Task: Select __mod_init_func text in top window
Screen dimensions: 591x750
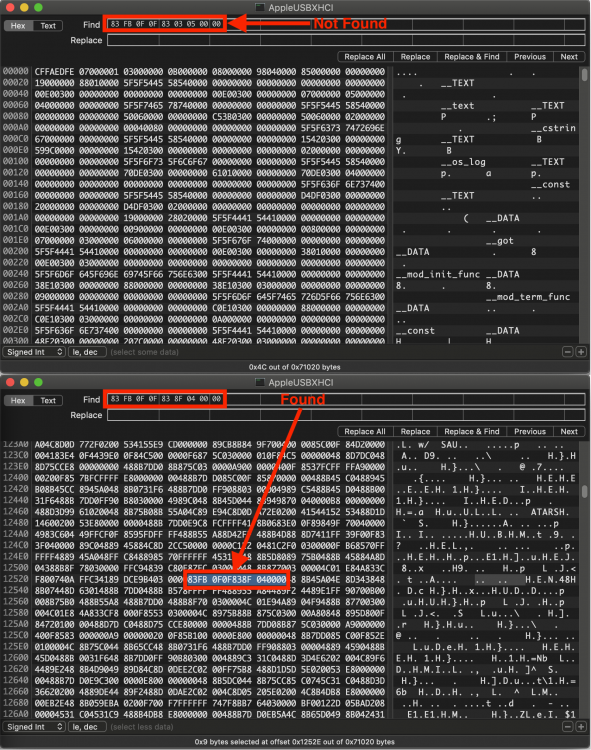Action: [x=438, y=275]
